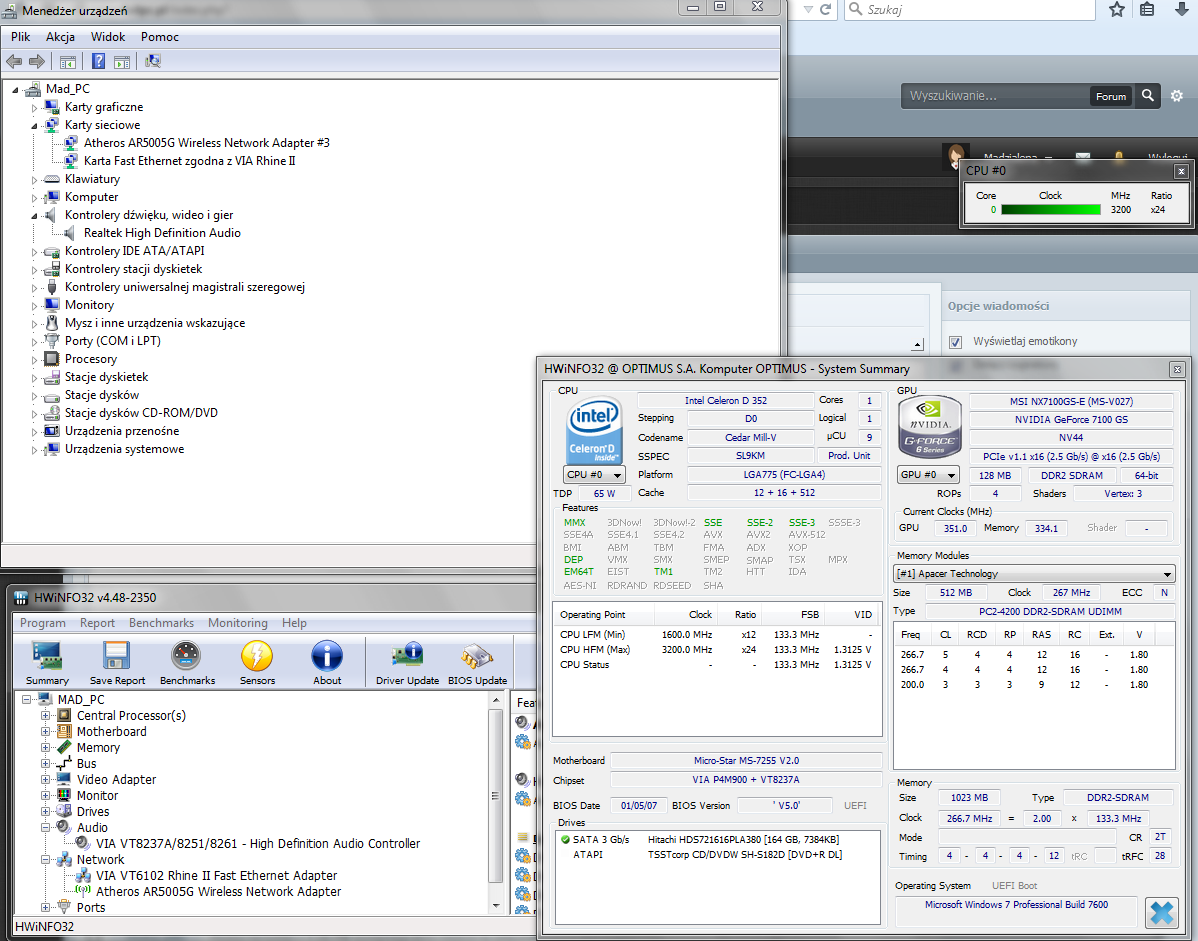Click the Wyszukiwanie forum search field
Screen dimensions: 1198x941
(996, 96)
